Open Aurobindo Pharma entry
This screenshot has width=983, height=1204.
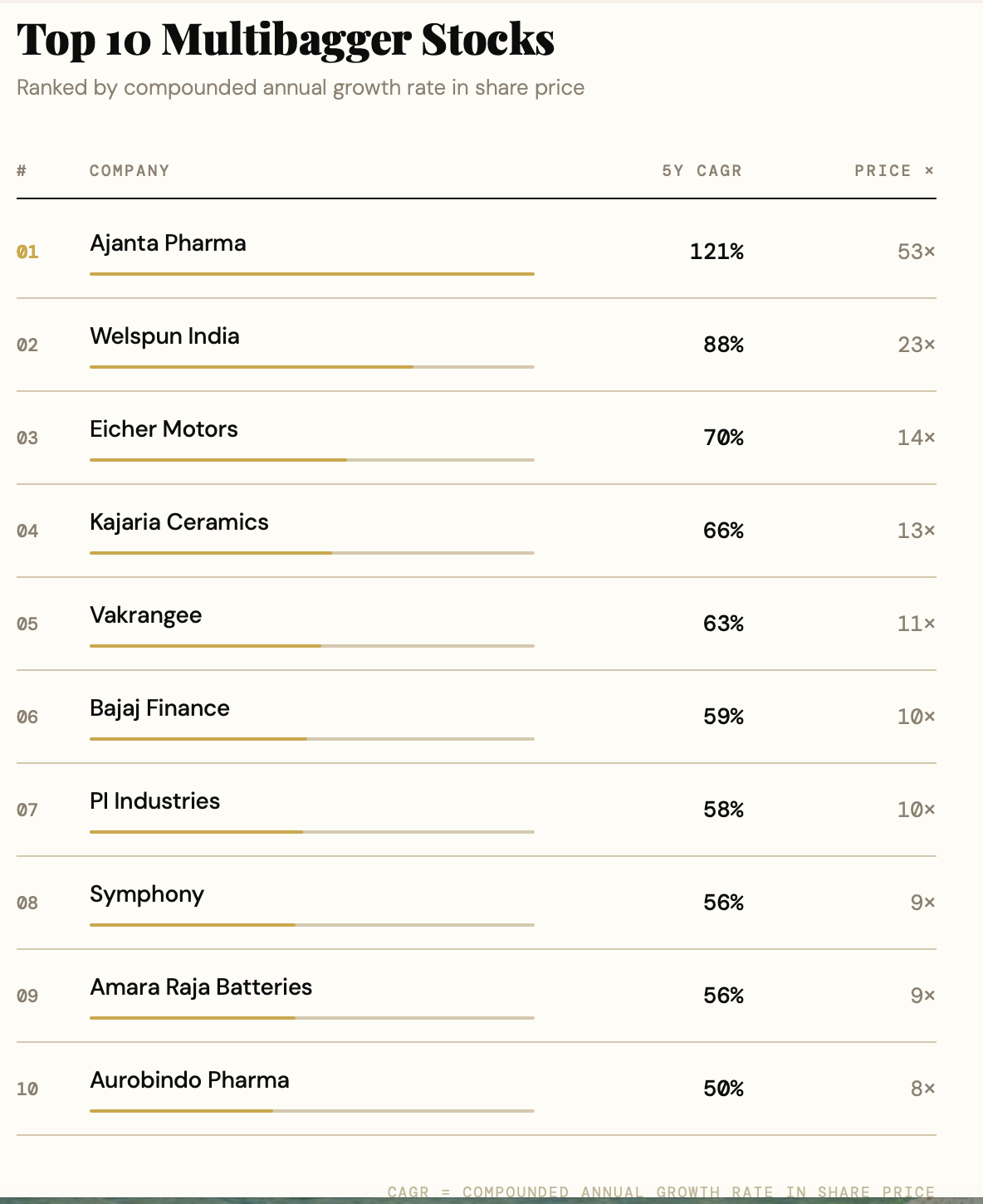coord(189,1080)
